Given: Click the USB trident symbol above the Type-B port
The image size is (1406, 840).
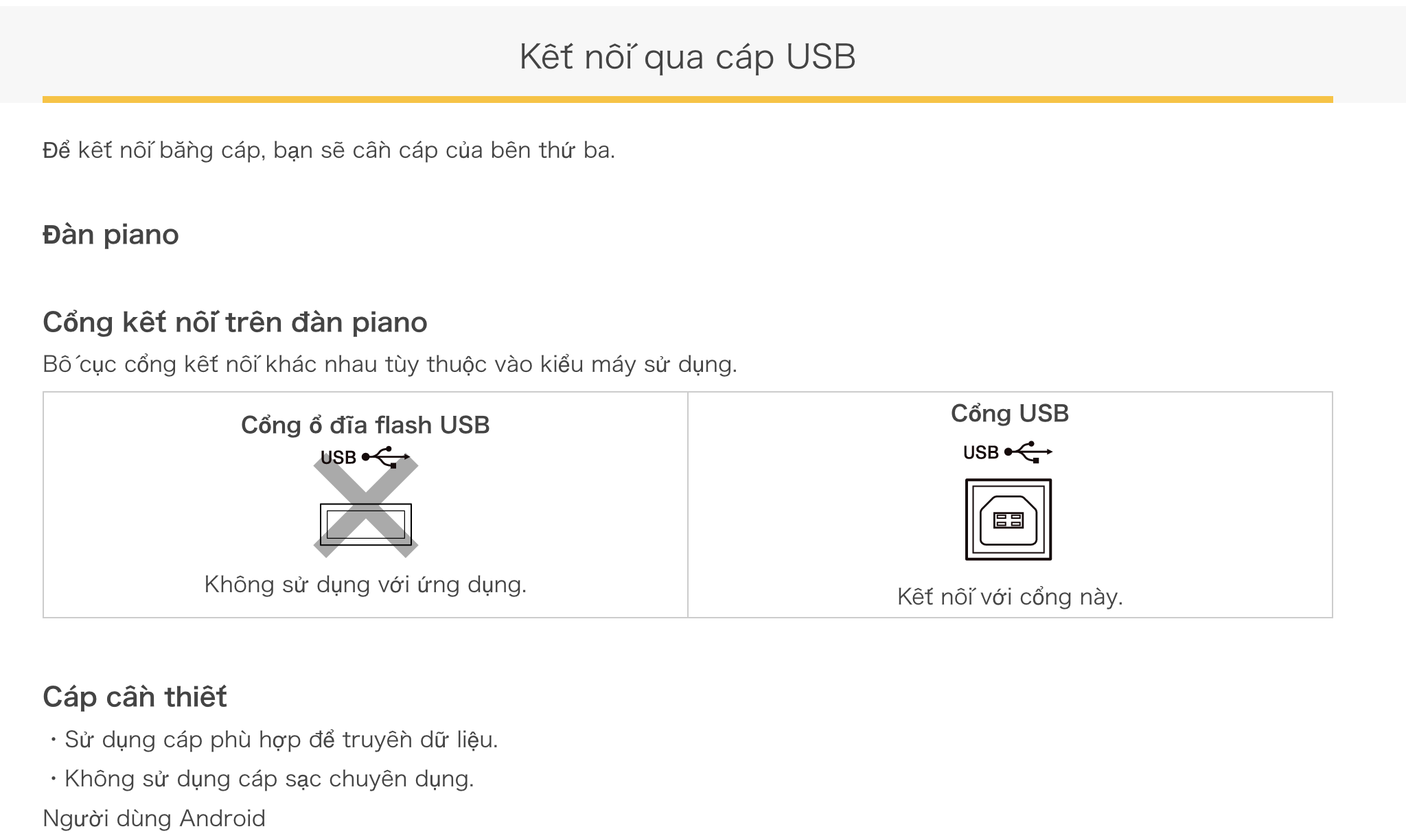Looking at the screenshot, I should click(1028, 452).
